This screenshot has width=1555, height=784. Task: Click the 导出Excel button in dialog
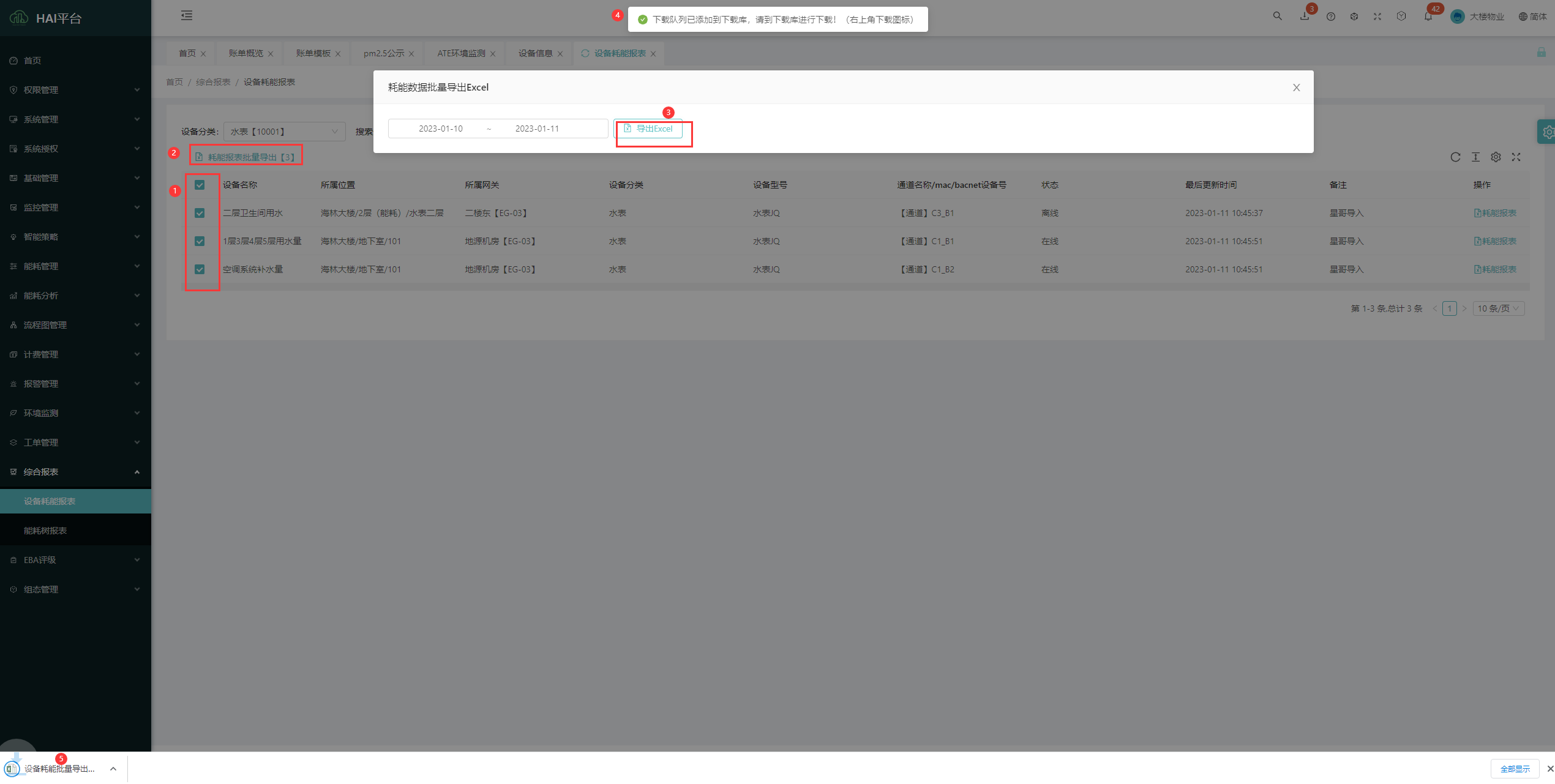[x=648, y=129]
